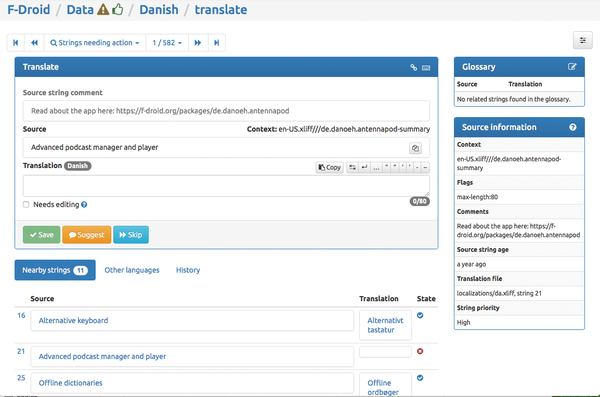The image size is (600, 397).
Task: Click the 'High' string priority value
Action: (x=463, y=322)
